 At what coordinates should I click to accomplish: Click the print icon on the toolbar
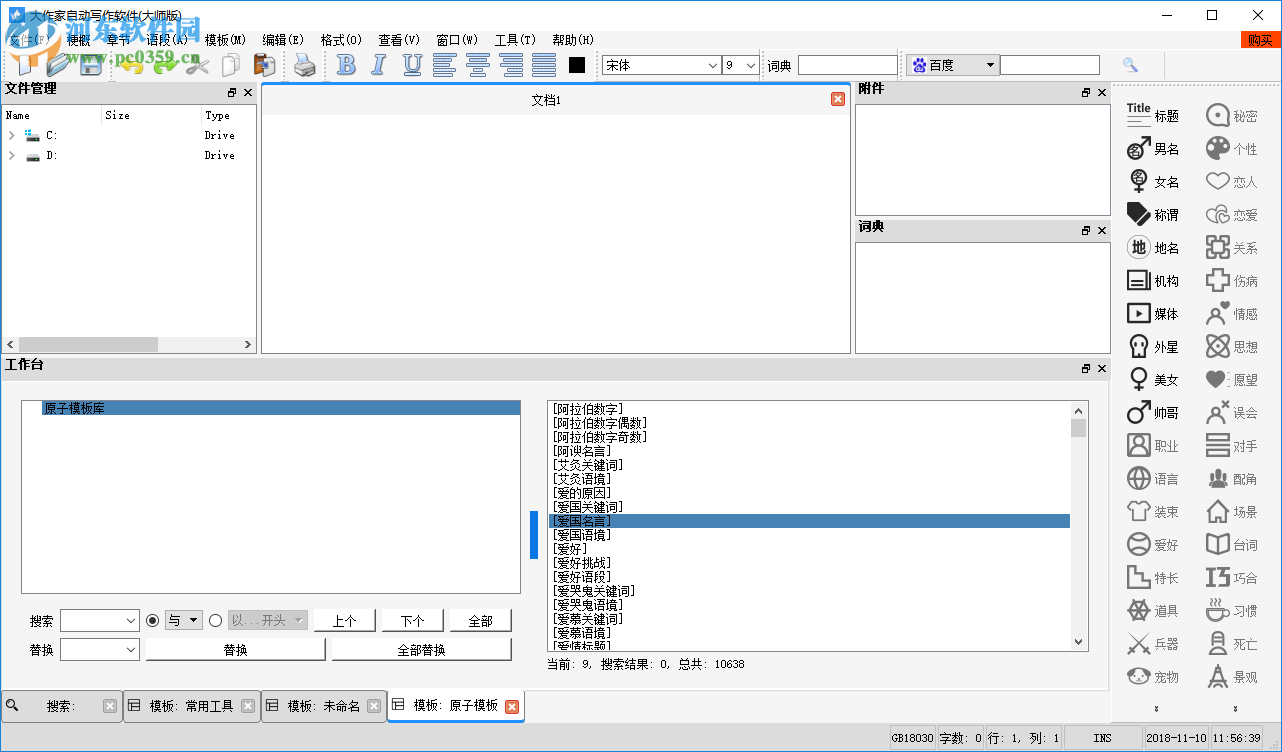click(303, 64)
